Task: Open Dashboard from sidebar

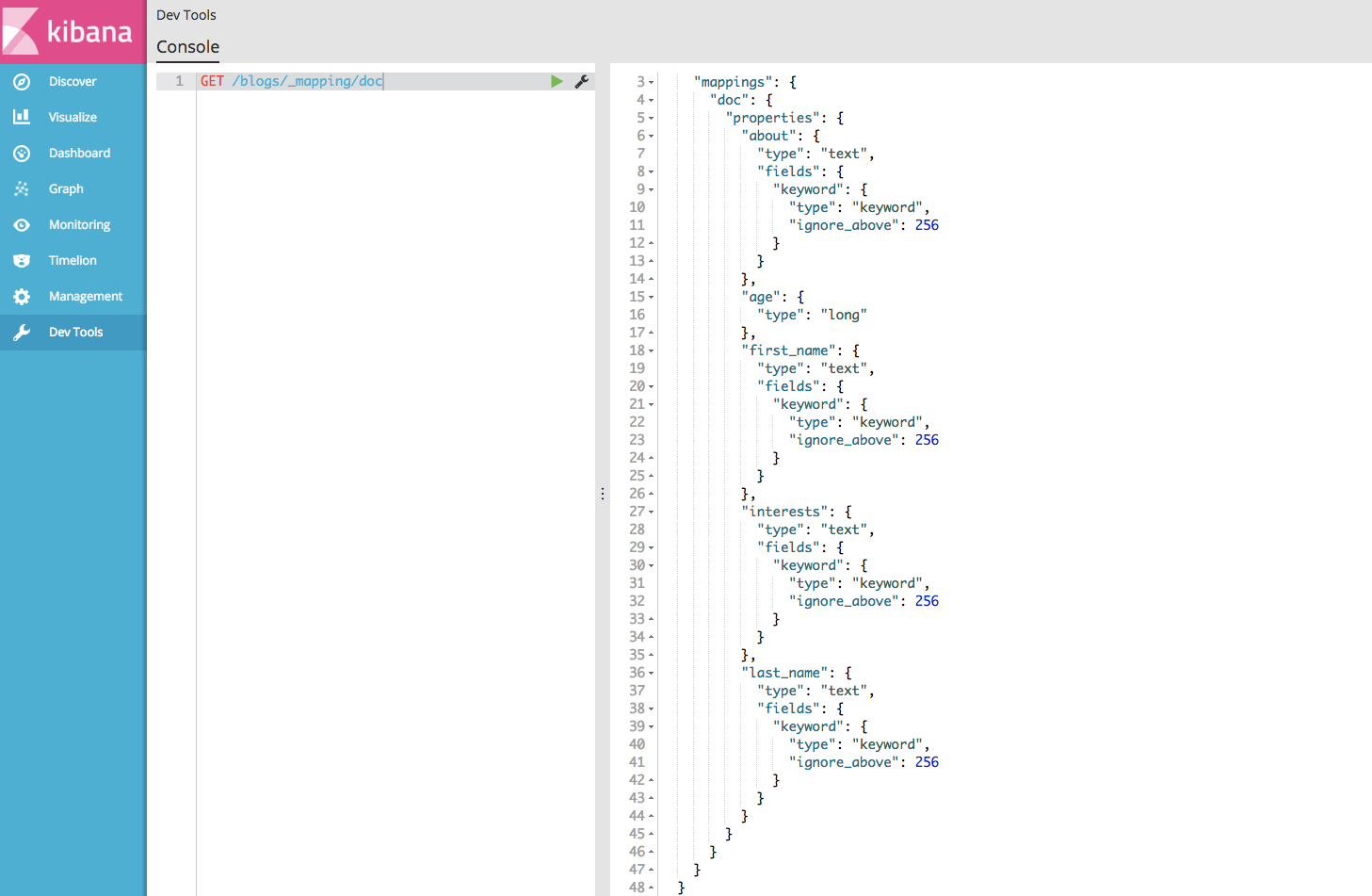Action: [x=79, y=154]
